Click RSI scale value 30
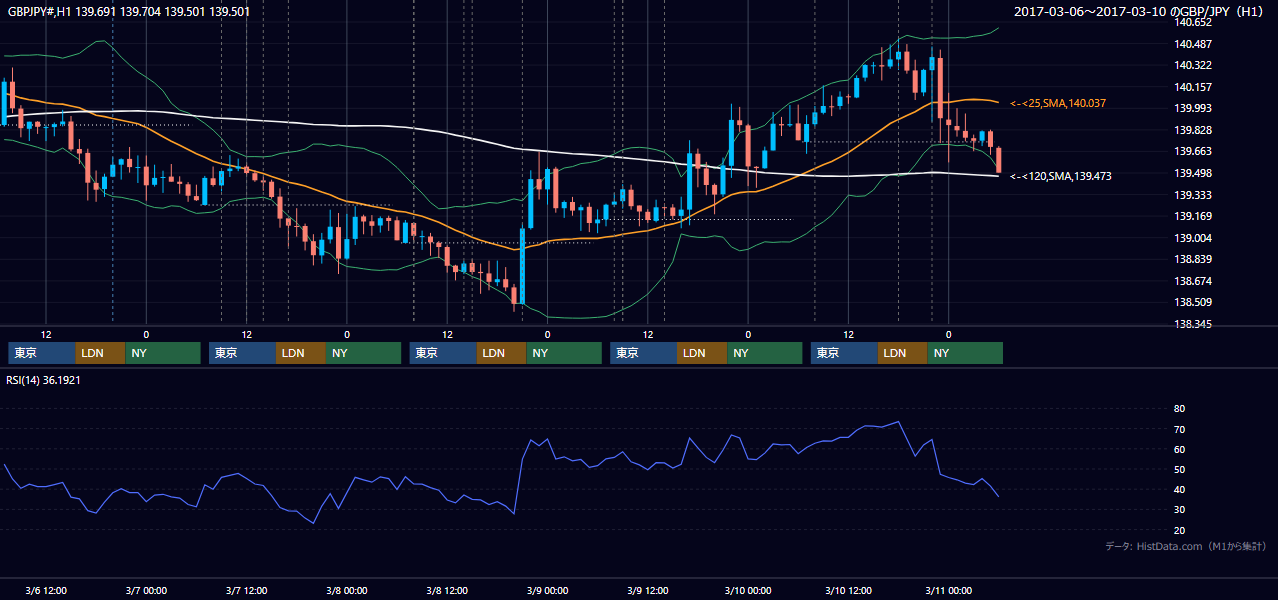 [x=1179, y=509]
